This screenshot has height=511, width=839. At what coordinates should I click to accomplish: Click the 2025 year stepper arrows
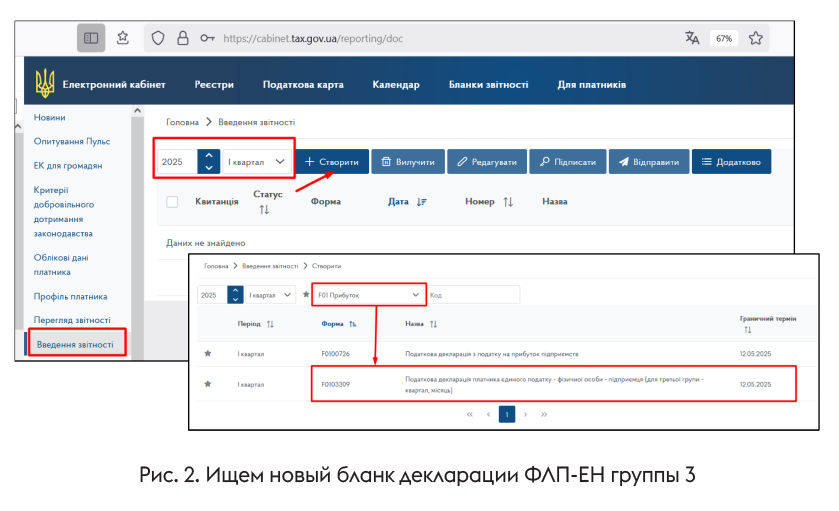click(208, 162)
